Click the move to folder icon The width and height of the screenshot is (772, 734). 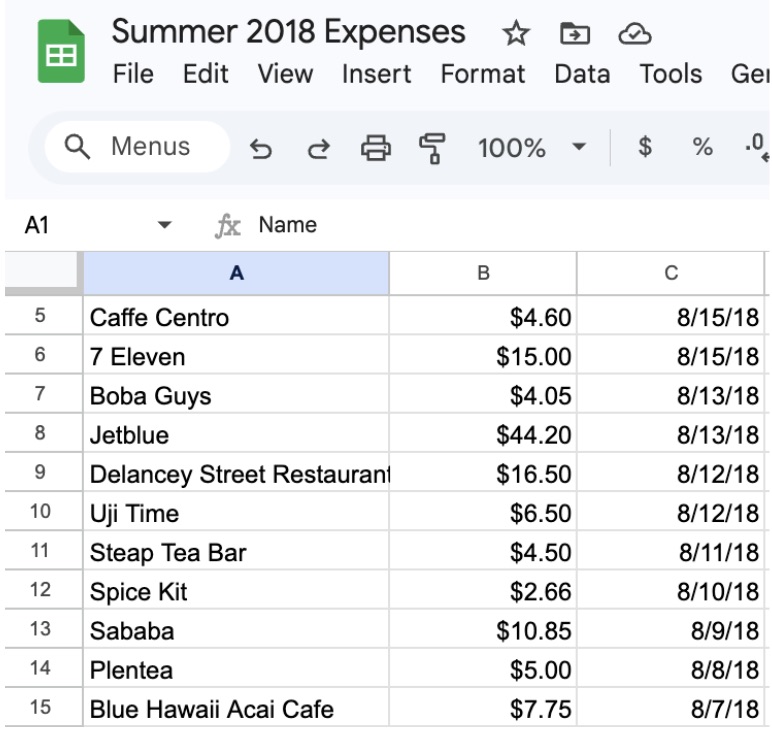[x=575, y=33]
